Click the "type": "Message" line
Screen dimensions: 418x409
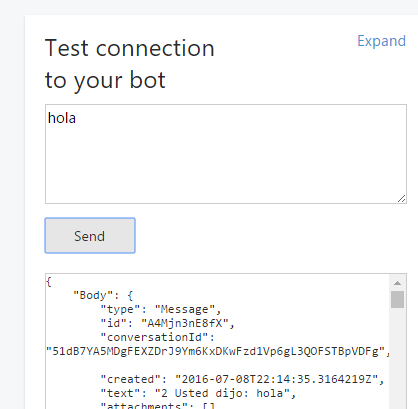[161, 310]
